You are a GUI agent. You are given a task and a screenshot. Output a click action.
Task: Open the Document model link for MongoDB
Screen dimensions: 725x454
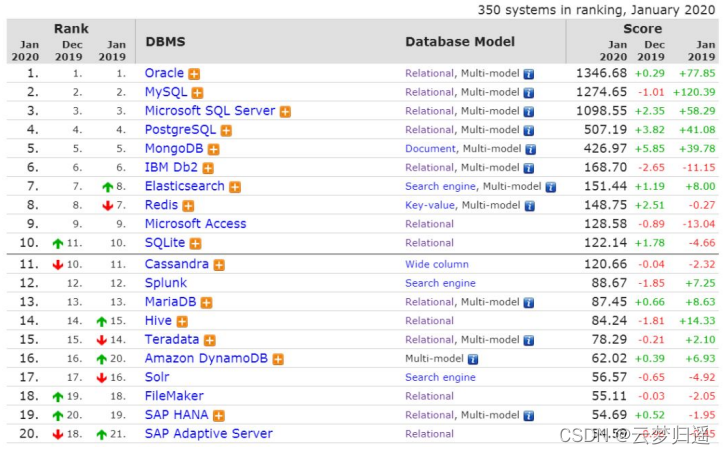(x=430, y=149)
